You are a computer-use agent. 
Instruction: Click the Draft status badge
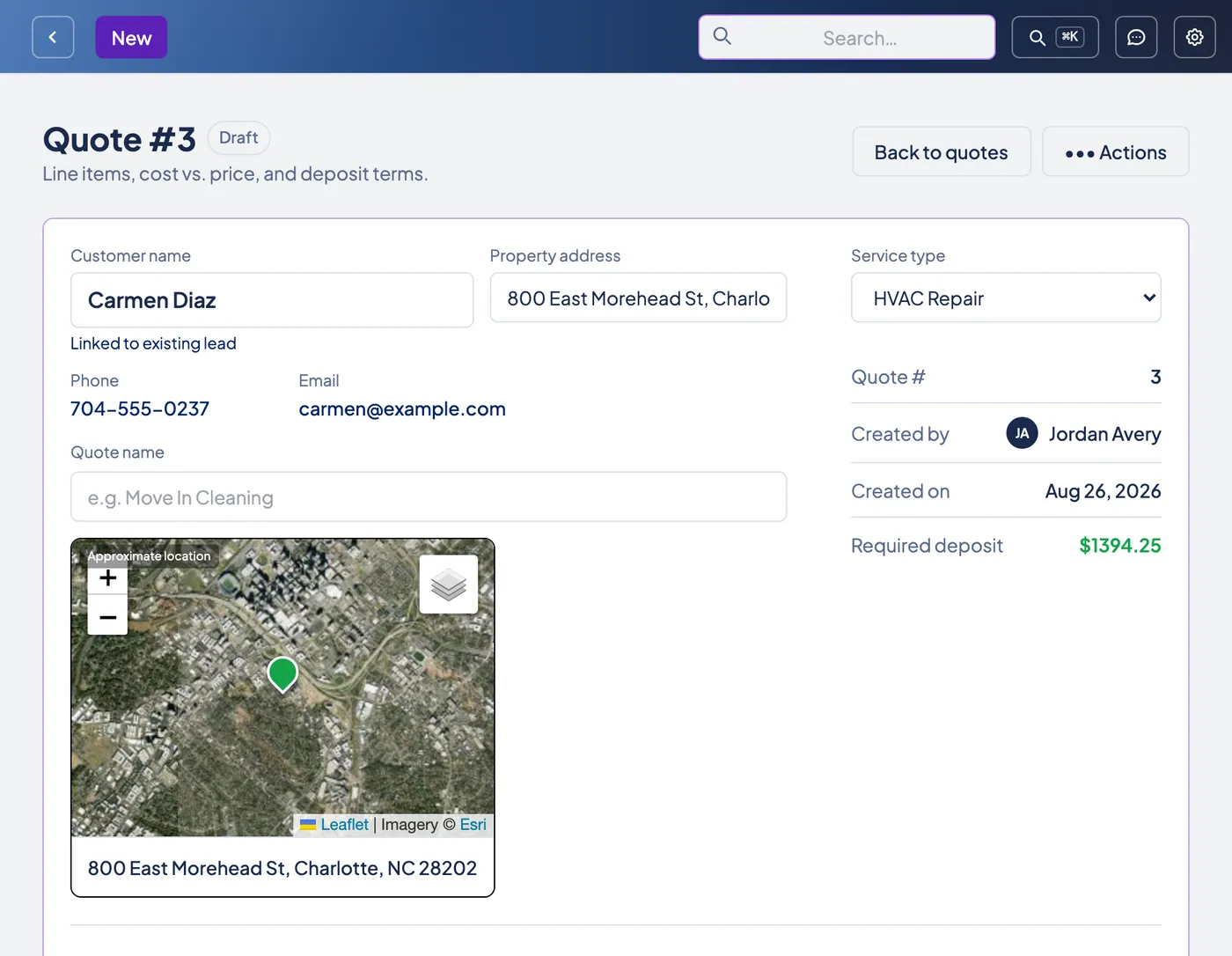coord(238,138)
